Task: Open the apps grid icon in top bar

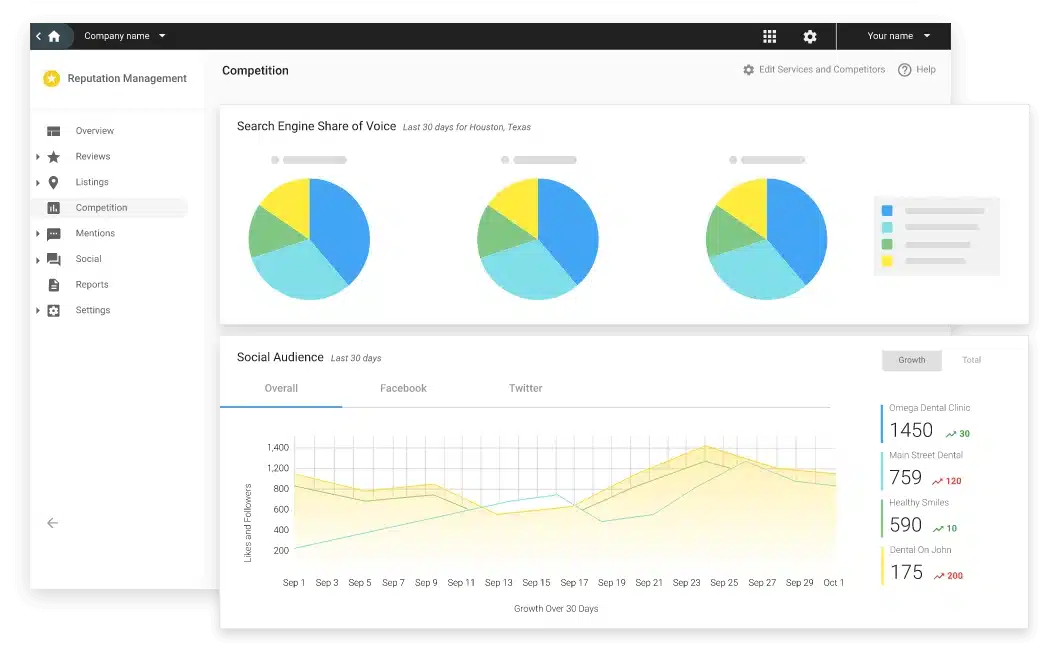Action: pos(769,36)
